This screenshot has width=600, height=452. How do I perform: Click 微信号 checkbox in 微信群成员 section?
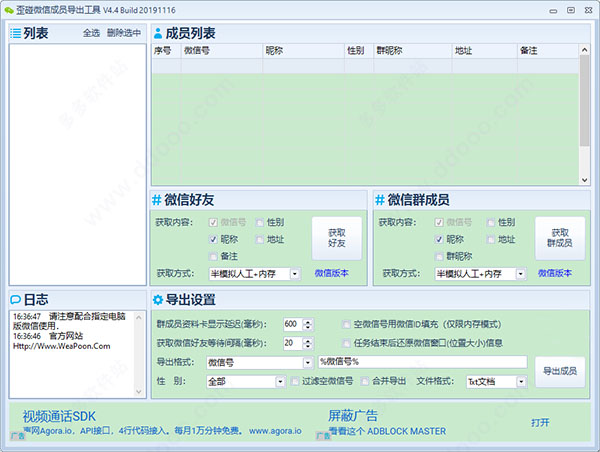pyautogui.click(x=439, y=222)
